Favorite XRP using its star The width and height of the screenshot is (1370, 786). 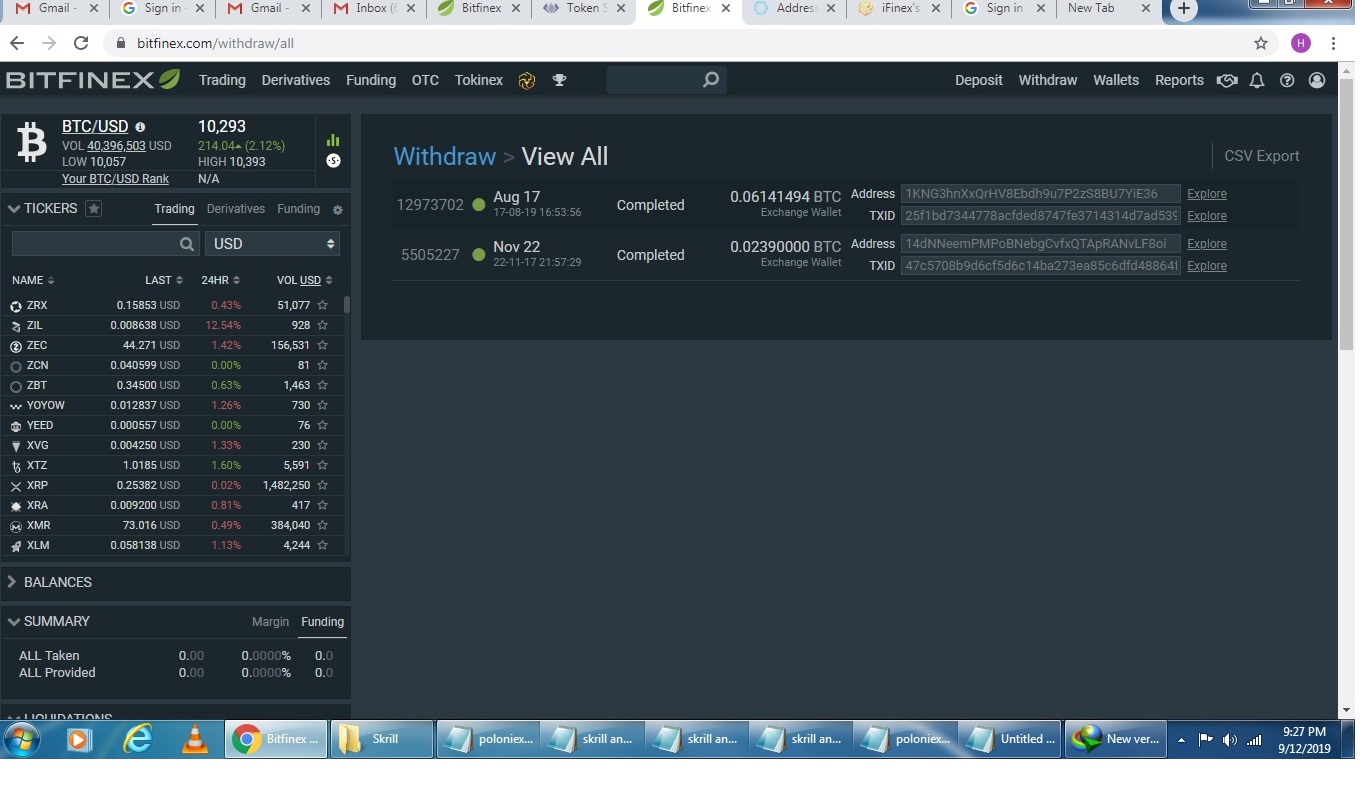pyautogui.click(x=322, y=485)
